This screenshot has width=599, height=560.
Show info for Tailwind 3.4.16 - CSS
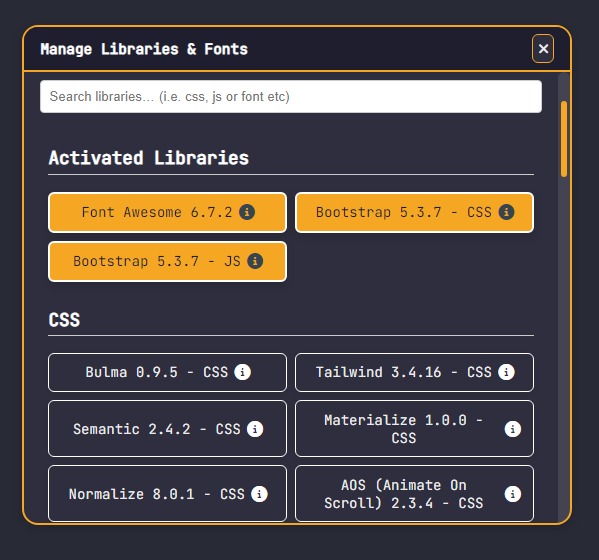506,372
